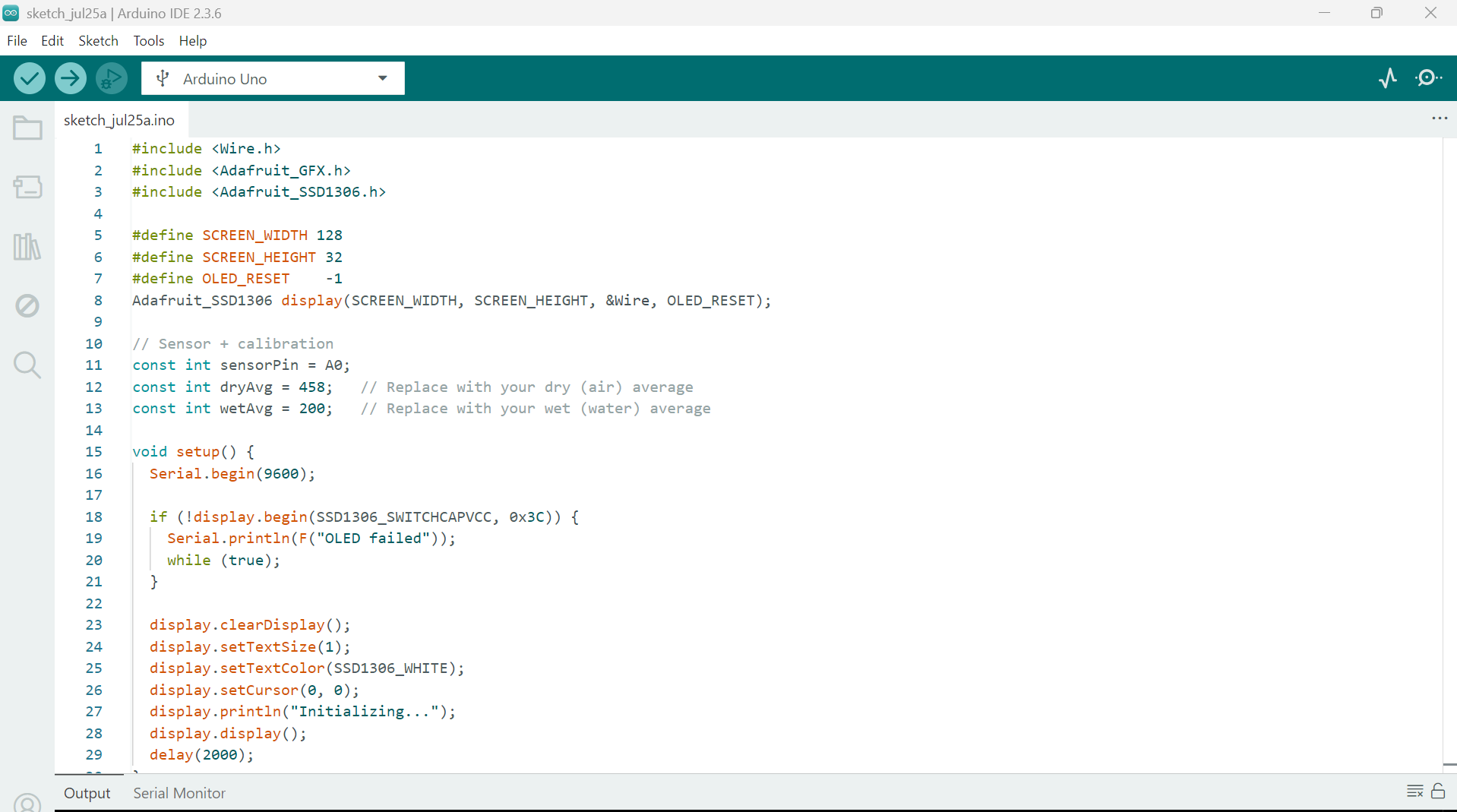This screenshot has width=1457, height=812.
Task: Open the Library Manager books icon
Action: [x=27, y=247]
